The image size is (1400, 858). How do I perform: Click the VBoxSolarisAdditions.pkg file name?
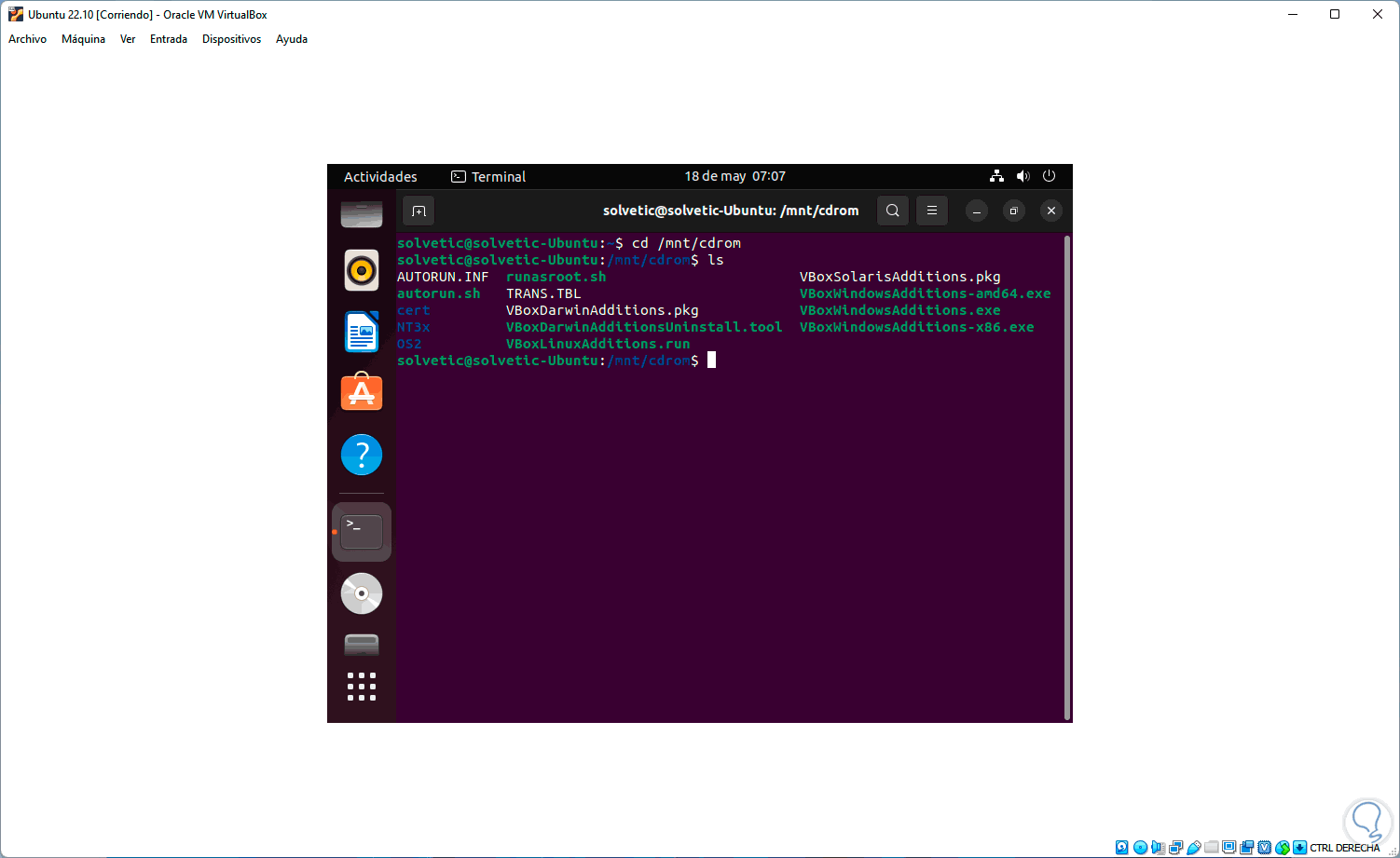[900, 277]
